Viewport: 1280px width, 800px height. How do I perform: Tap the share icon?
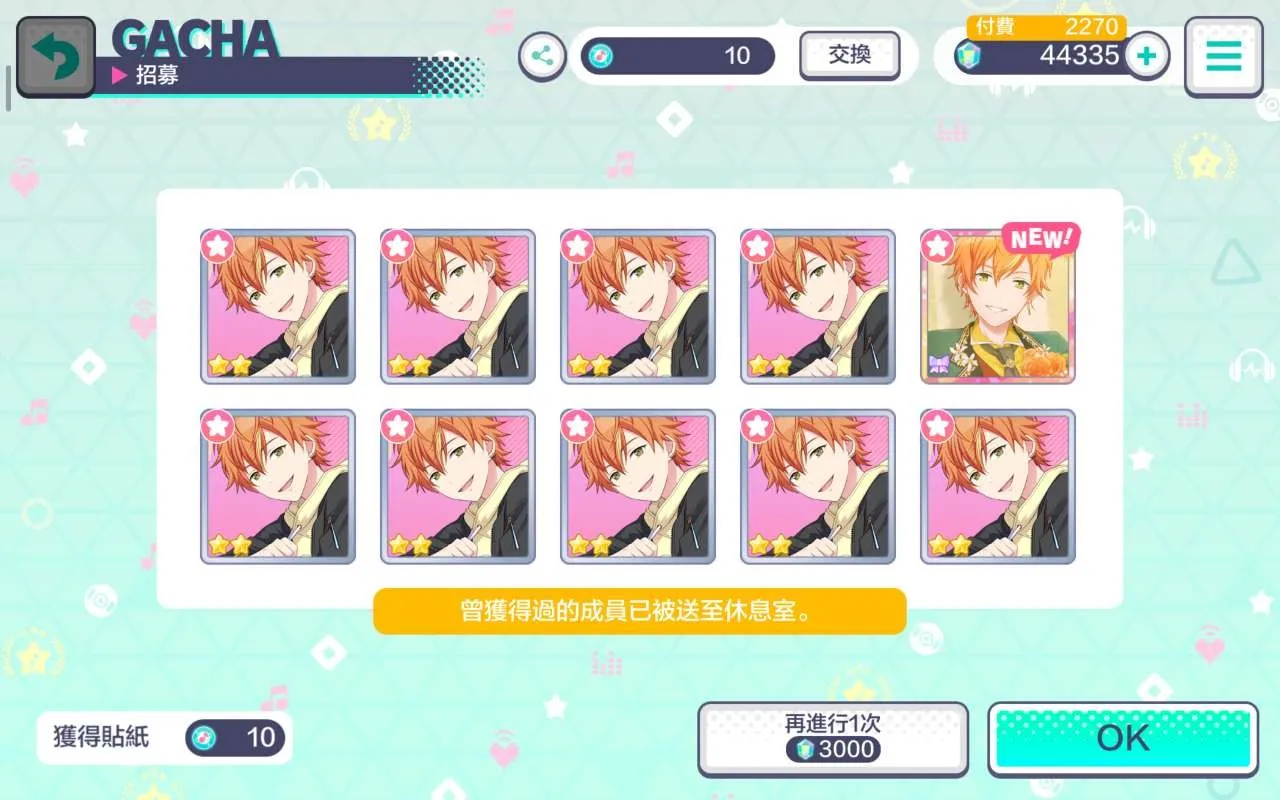[x=542, y=55]
